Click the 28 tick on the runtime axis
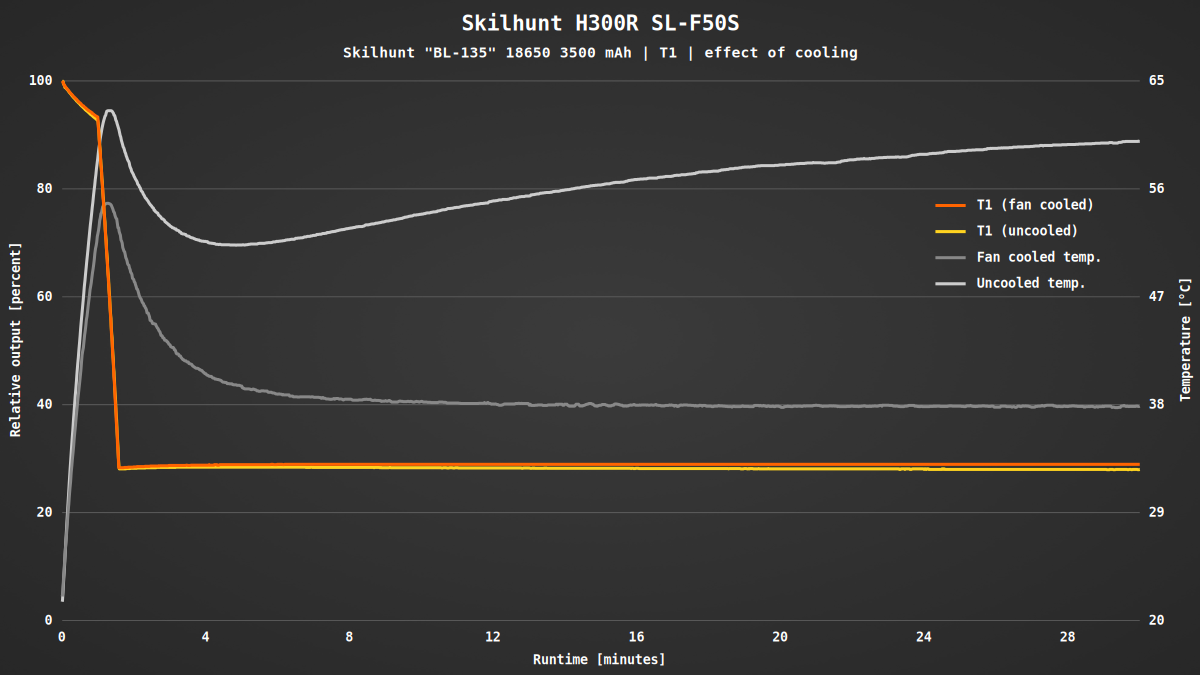 [1067, 637]
